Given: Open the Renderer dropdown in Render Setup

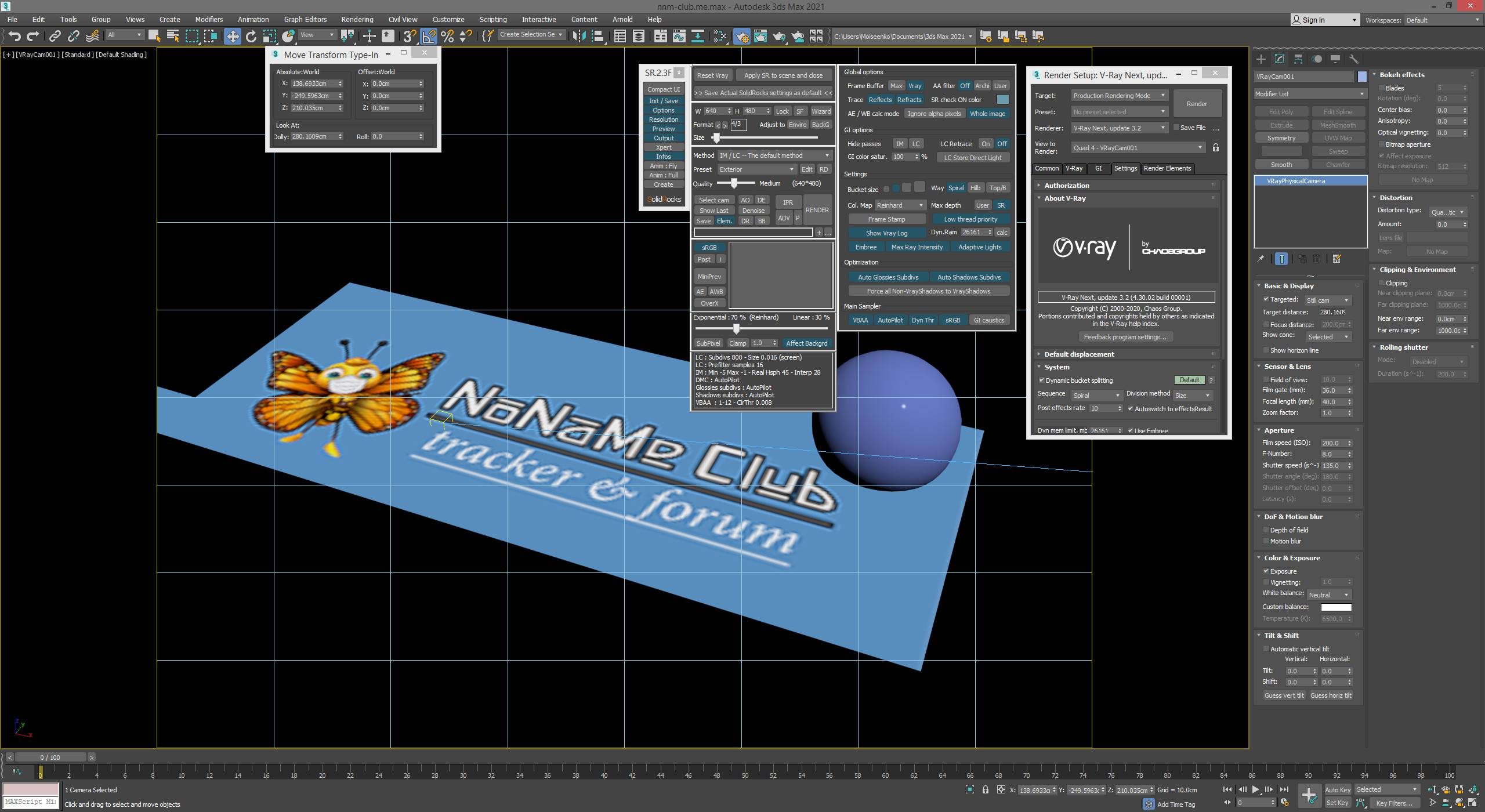Looking at the screenshot, I should click(1119, 128).
